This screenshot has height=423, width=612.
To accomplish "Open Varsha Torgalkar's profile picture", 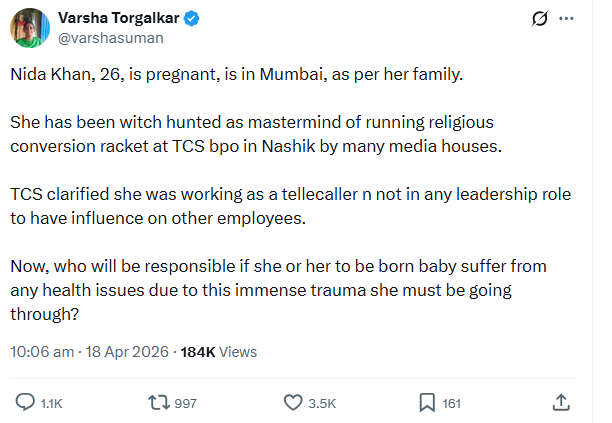I will [29, 27].
